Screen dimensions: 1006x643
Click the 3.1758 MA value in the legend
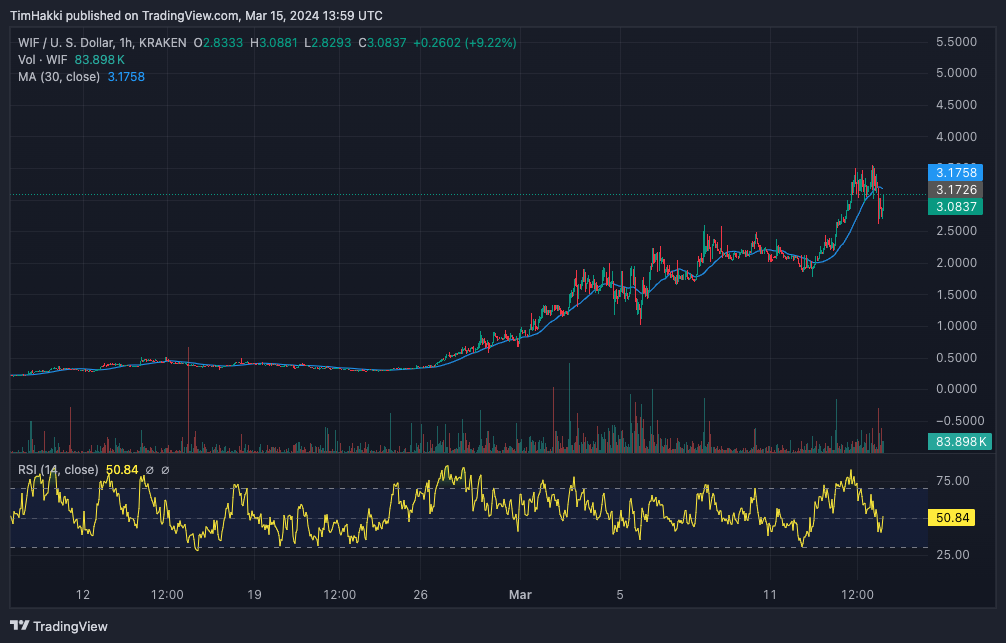126,77
